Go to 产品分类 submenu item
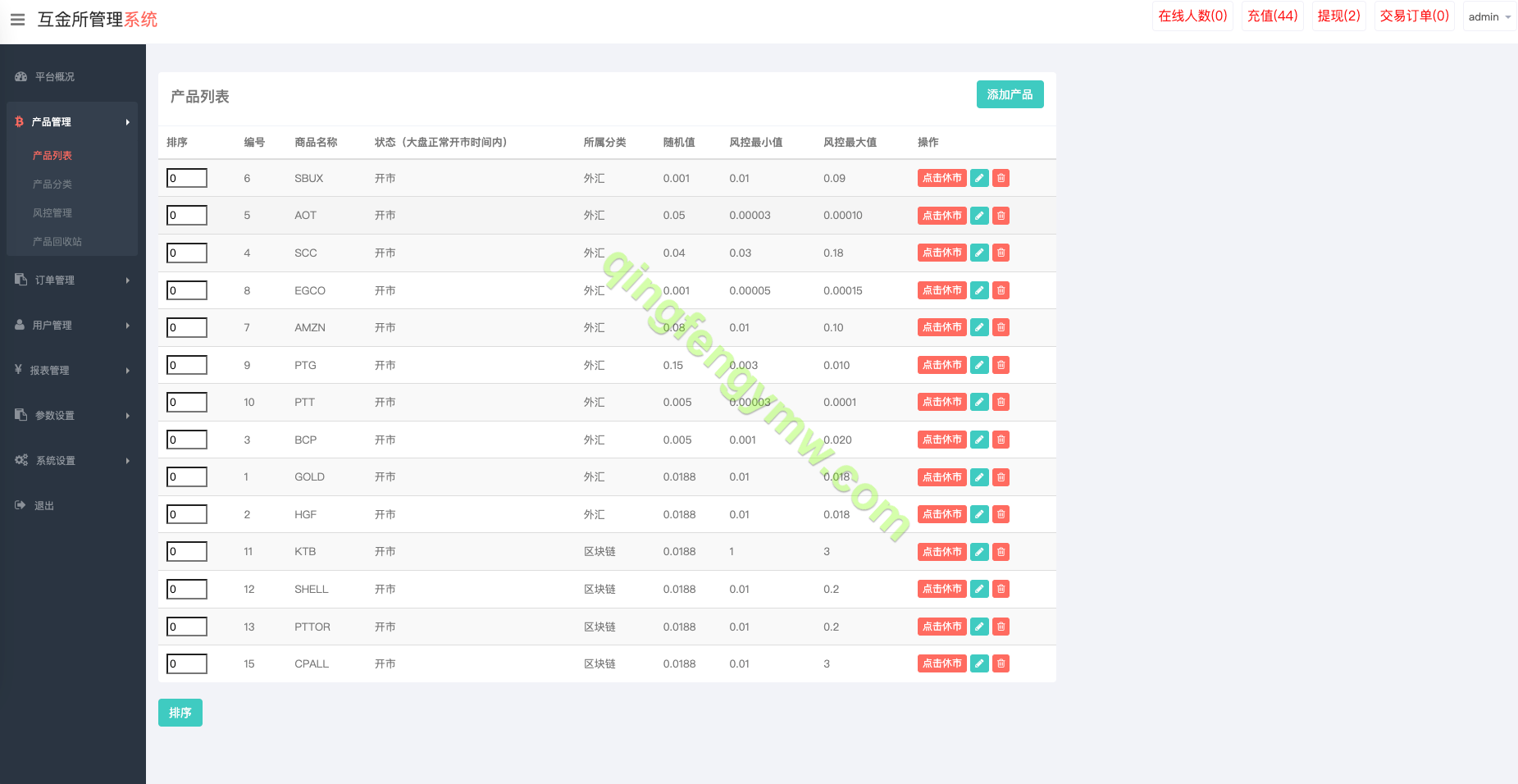 (52, 184)
